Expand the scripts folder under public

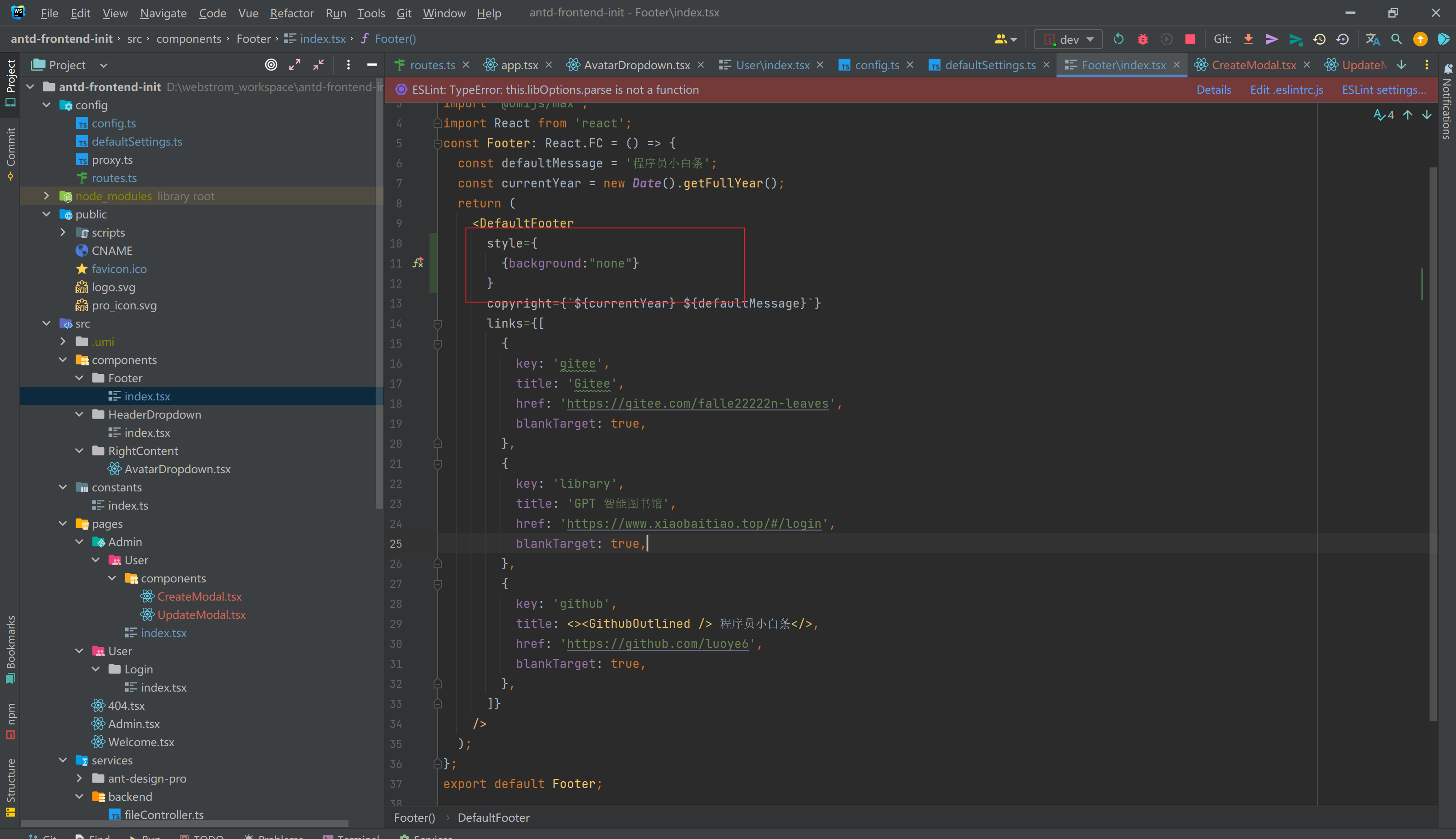pyautogui.click(x=63, y=232)
